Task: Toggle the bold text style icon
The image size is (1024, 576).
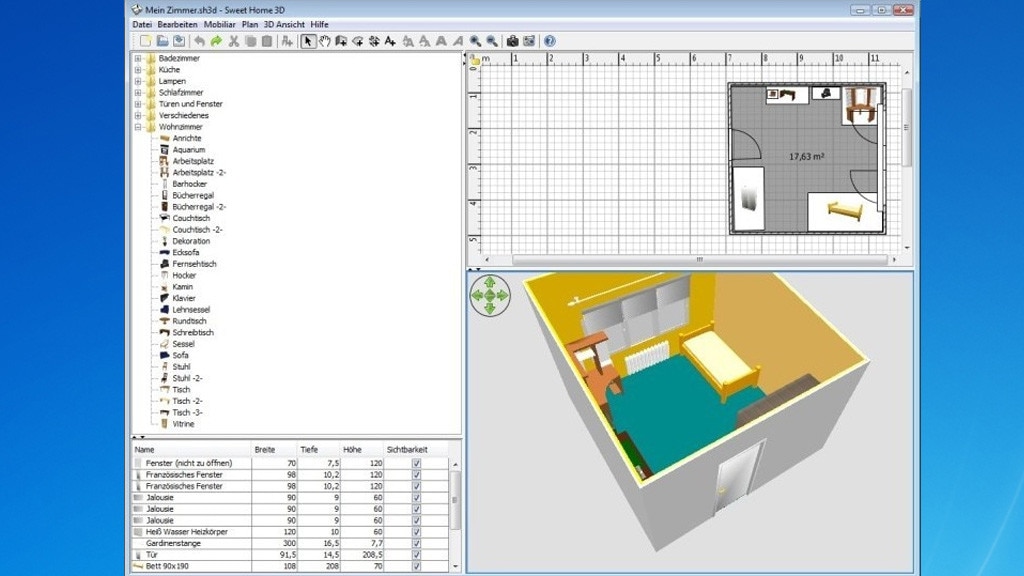Action: tap(441, 41)
